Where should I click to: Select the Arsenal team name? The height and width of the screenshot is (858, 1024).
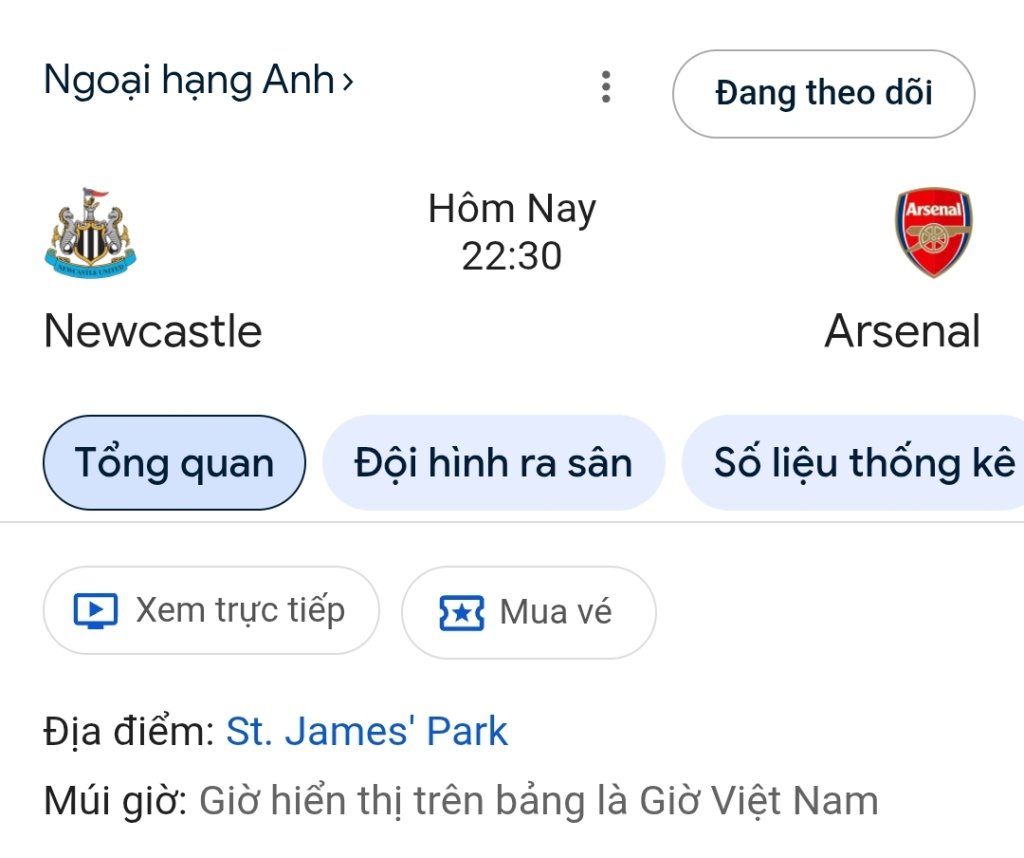tap(902, 331)
